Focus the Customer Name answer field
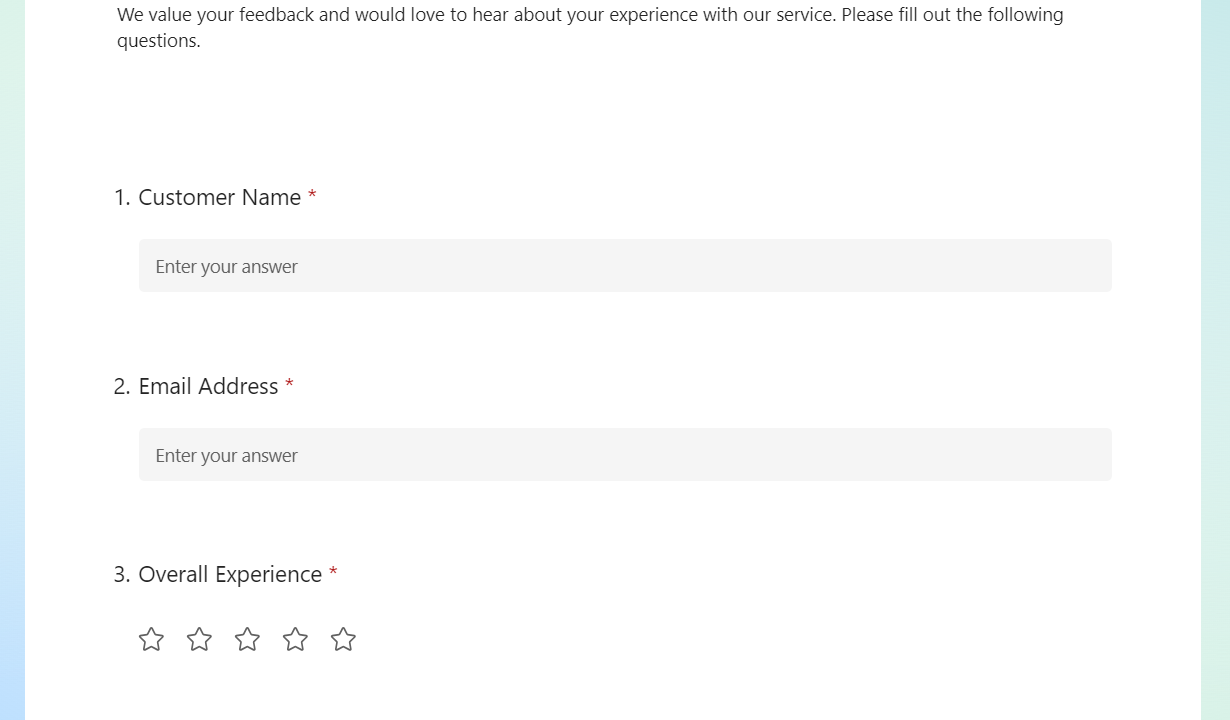Viewport: 1230px width, 720px height. 625,266
